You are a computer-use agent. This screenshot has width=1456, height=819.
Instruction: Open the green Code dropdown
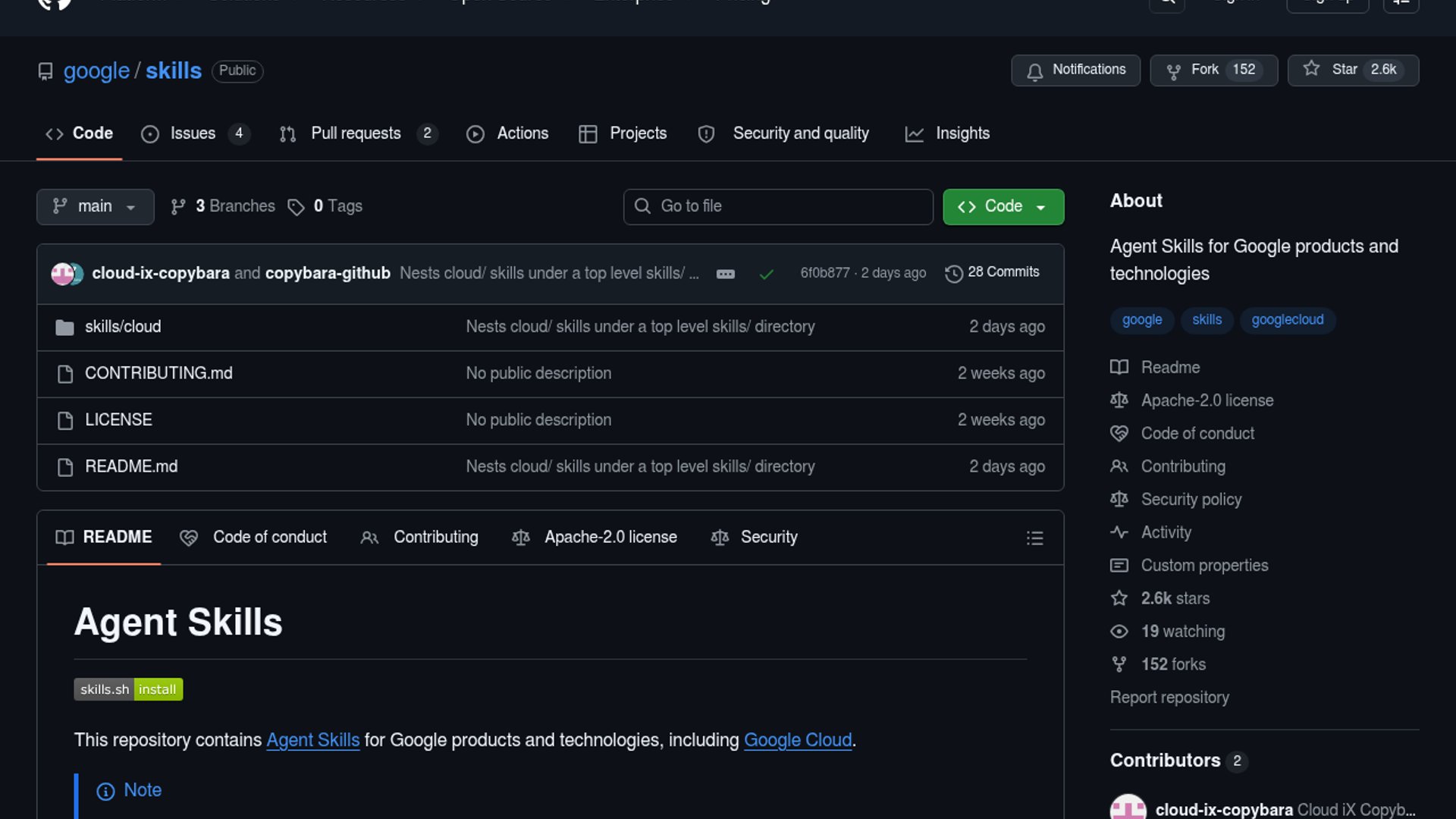pos(1003,206)
